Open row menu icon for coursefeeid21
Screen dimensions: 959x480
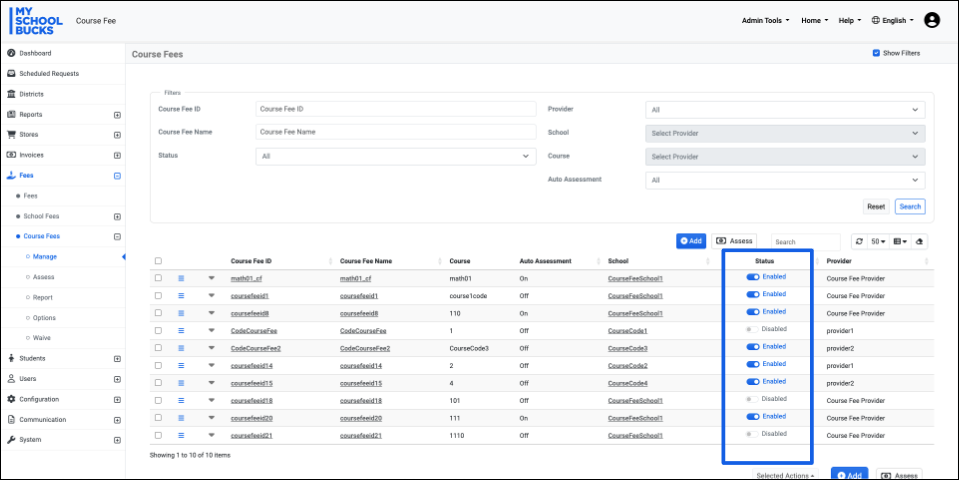[181, 435]
